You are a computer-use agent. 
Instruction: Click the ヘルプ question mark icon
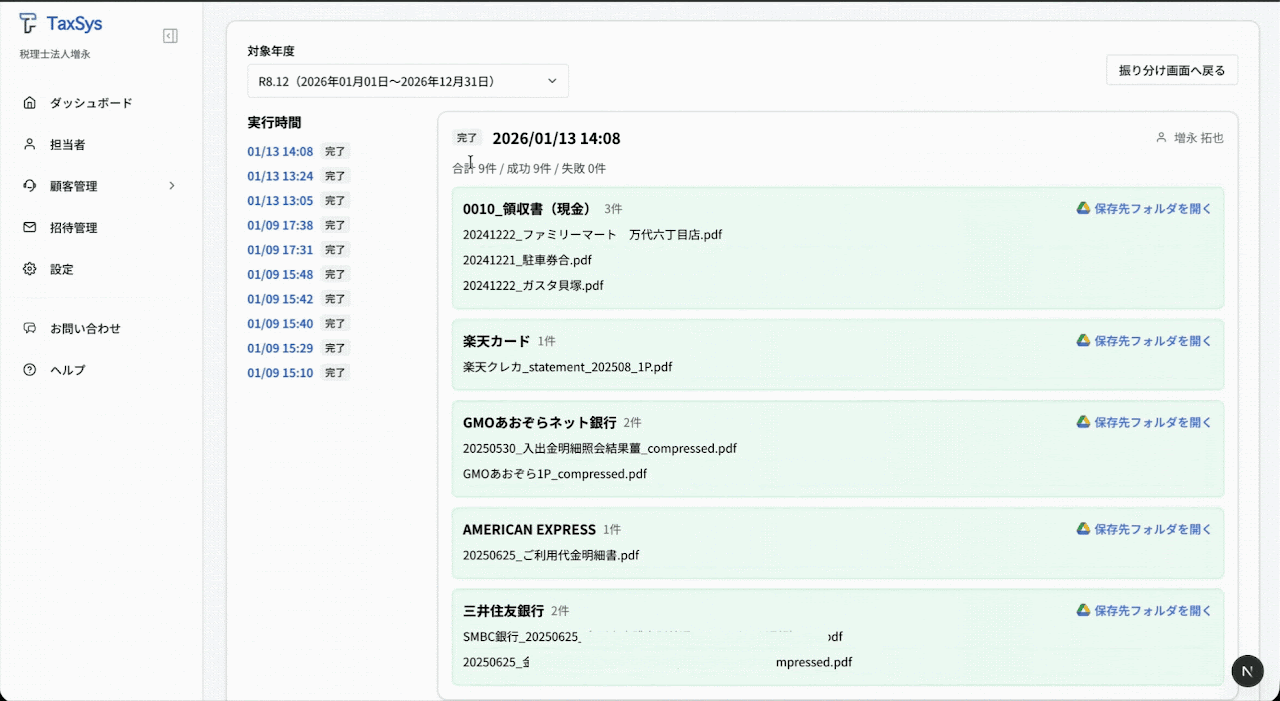point(29,370)
